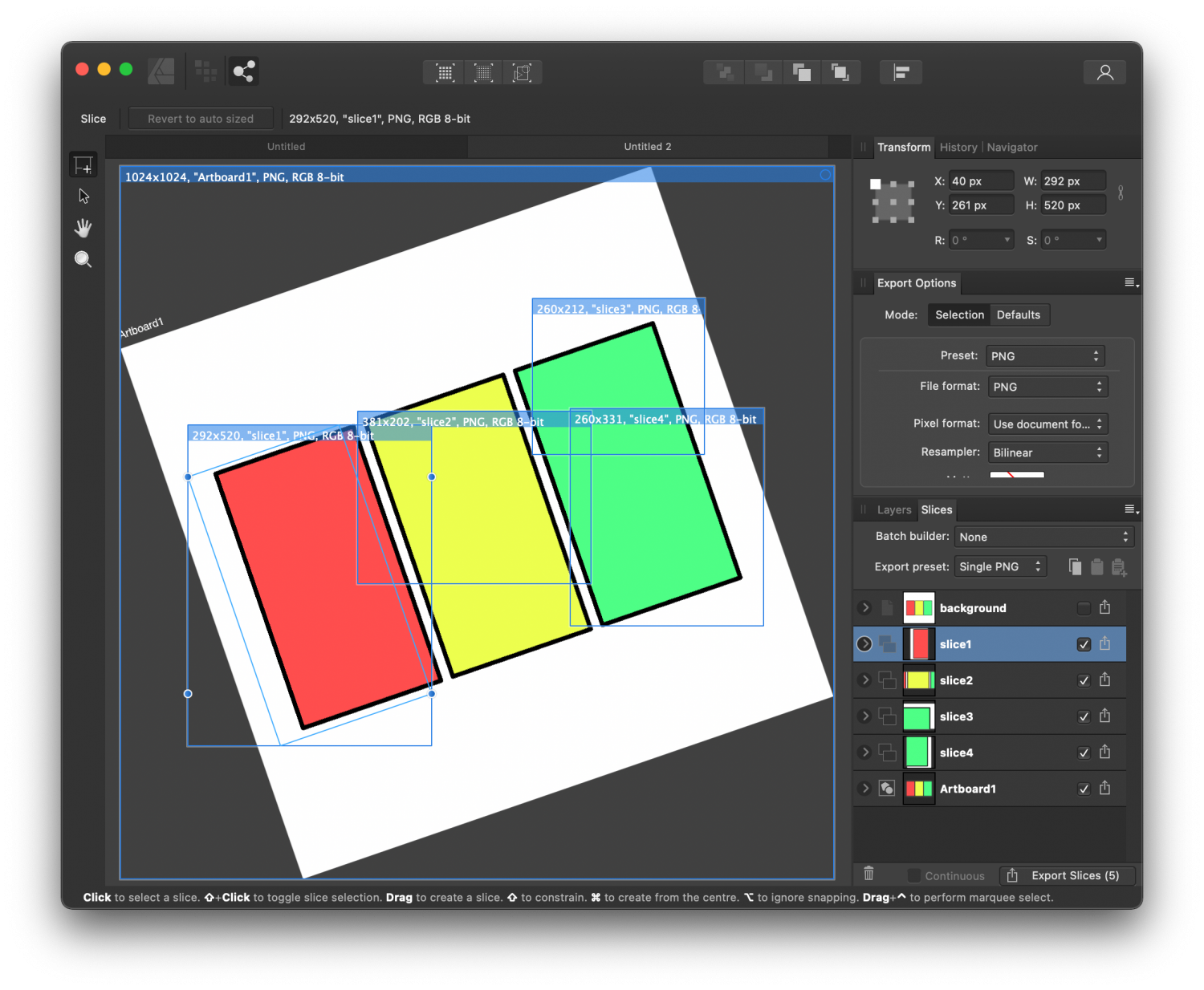Image resolution: width=1204 pixels, height=990 pixels.
Task: Open the History panel tab
Action: coord(958,148)
